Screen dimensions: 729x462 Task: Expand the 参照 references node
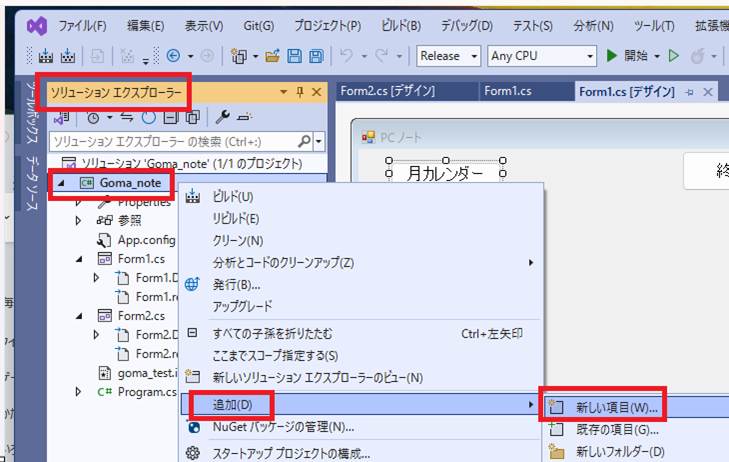[x=79, y=221]
